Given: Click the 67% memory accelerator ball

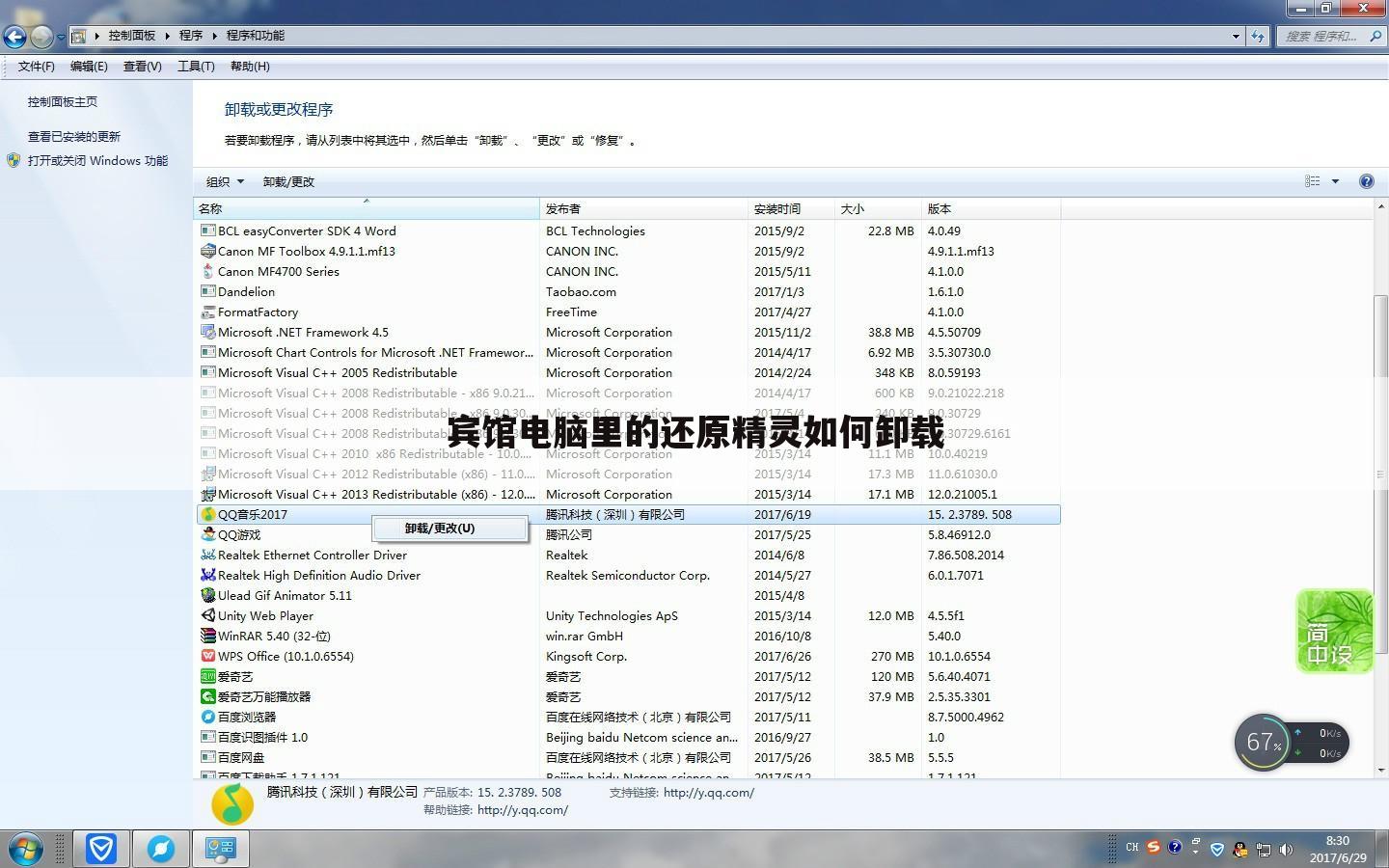Looking at the screenshot, I should coord(1262,743).
